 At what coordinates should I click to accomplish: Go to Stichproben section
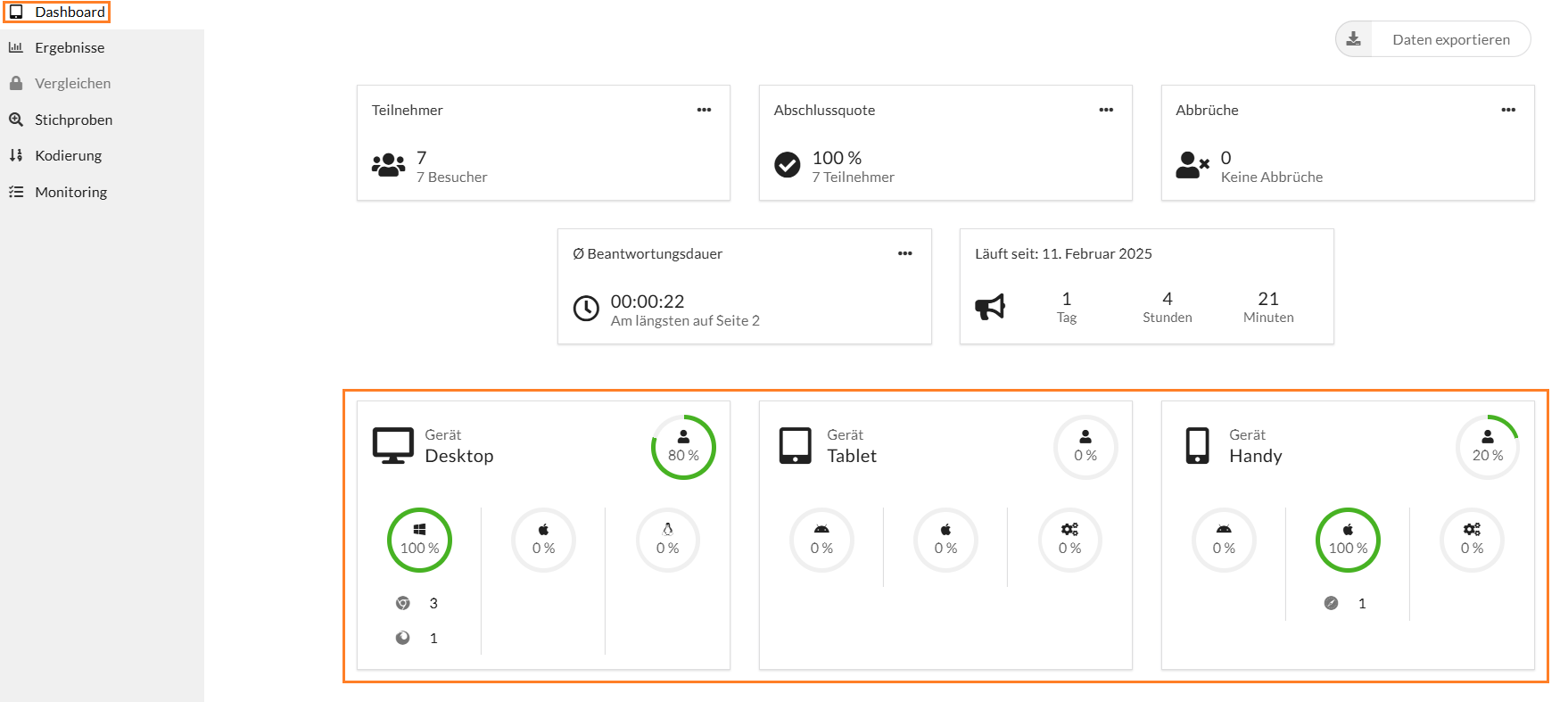point(73,120)
